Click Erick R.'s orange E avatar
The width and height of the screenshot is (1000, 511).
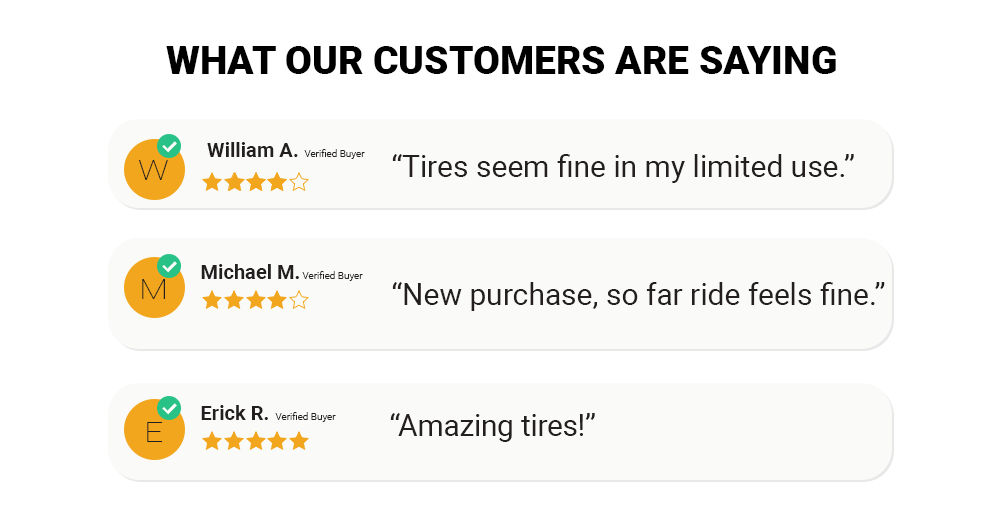tap(153, 431)
